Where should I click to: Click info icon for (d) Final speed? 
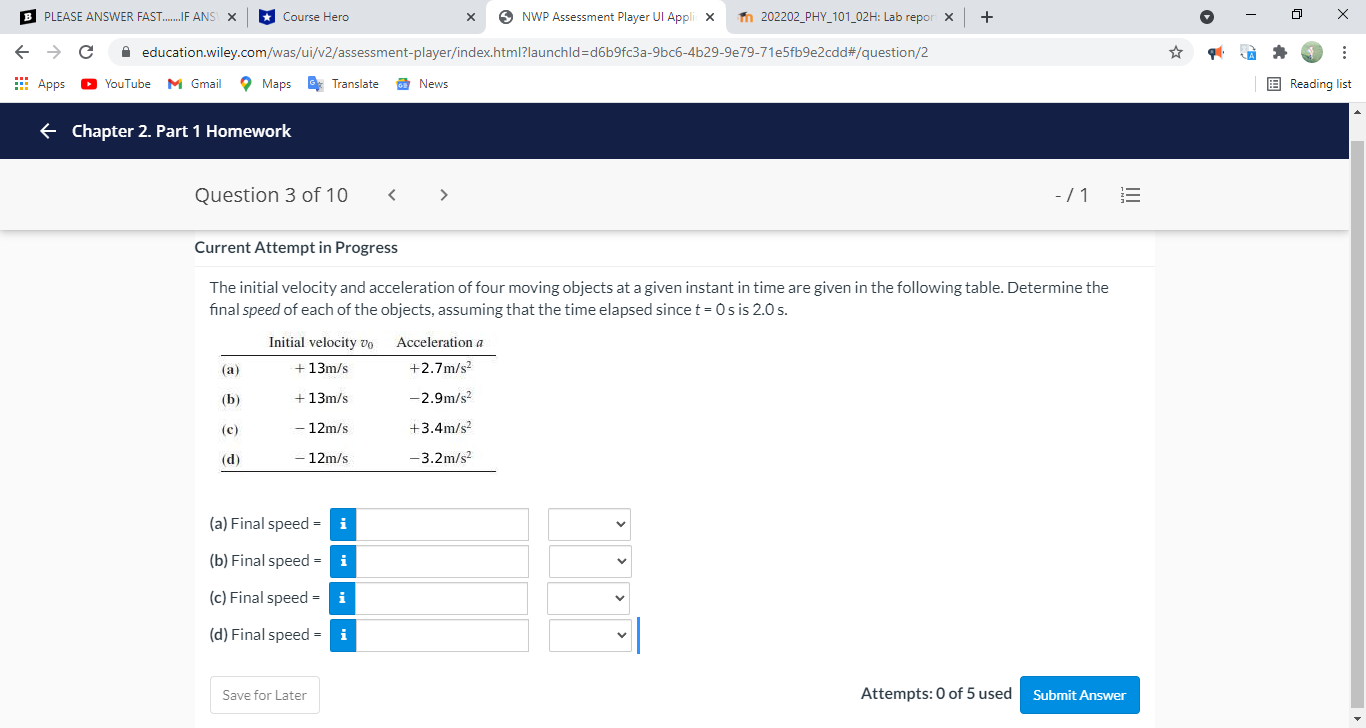343,635
